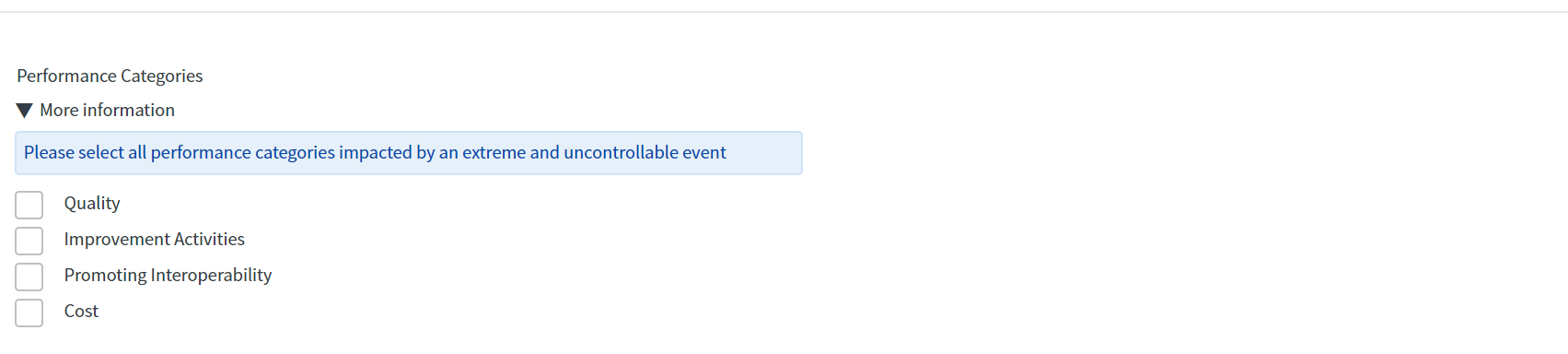Enable the Improvement Activities checkbox
This screenshot has height=354, width=1568.
tap(29, 241)
